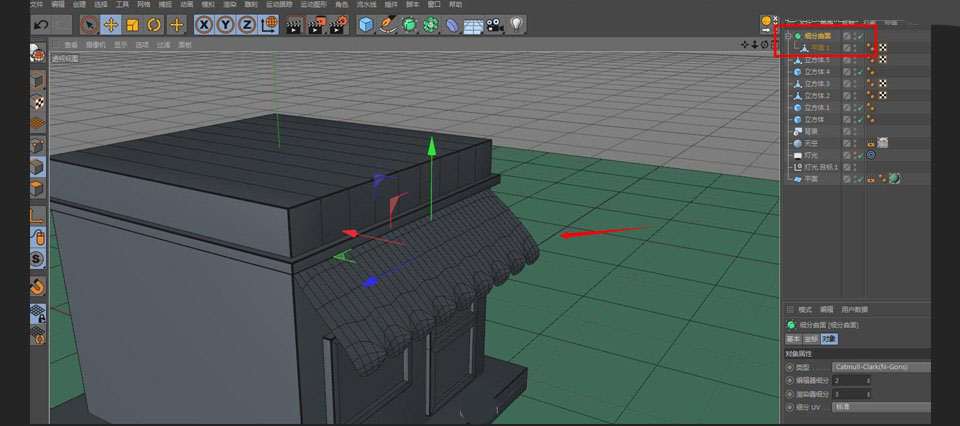Open the Camera object tool
Viewport: 960px width, 426px height.
[x=494, y=24]
